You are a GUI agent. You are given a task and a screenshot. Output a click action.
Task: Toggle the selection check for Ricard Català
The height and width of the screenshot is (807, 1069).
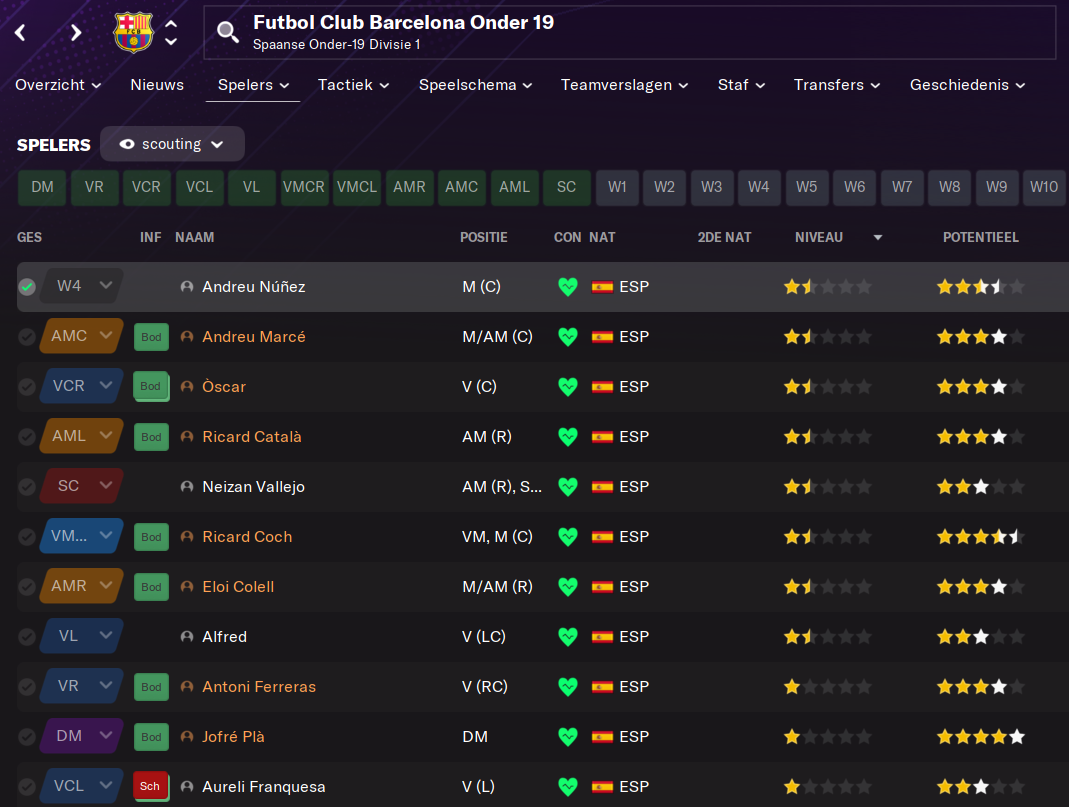click(x=27, y=437)
